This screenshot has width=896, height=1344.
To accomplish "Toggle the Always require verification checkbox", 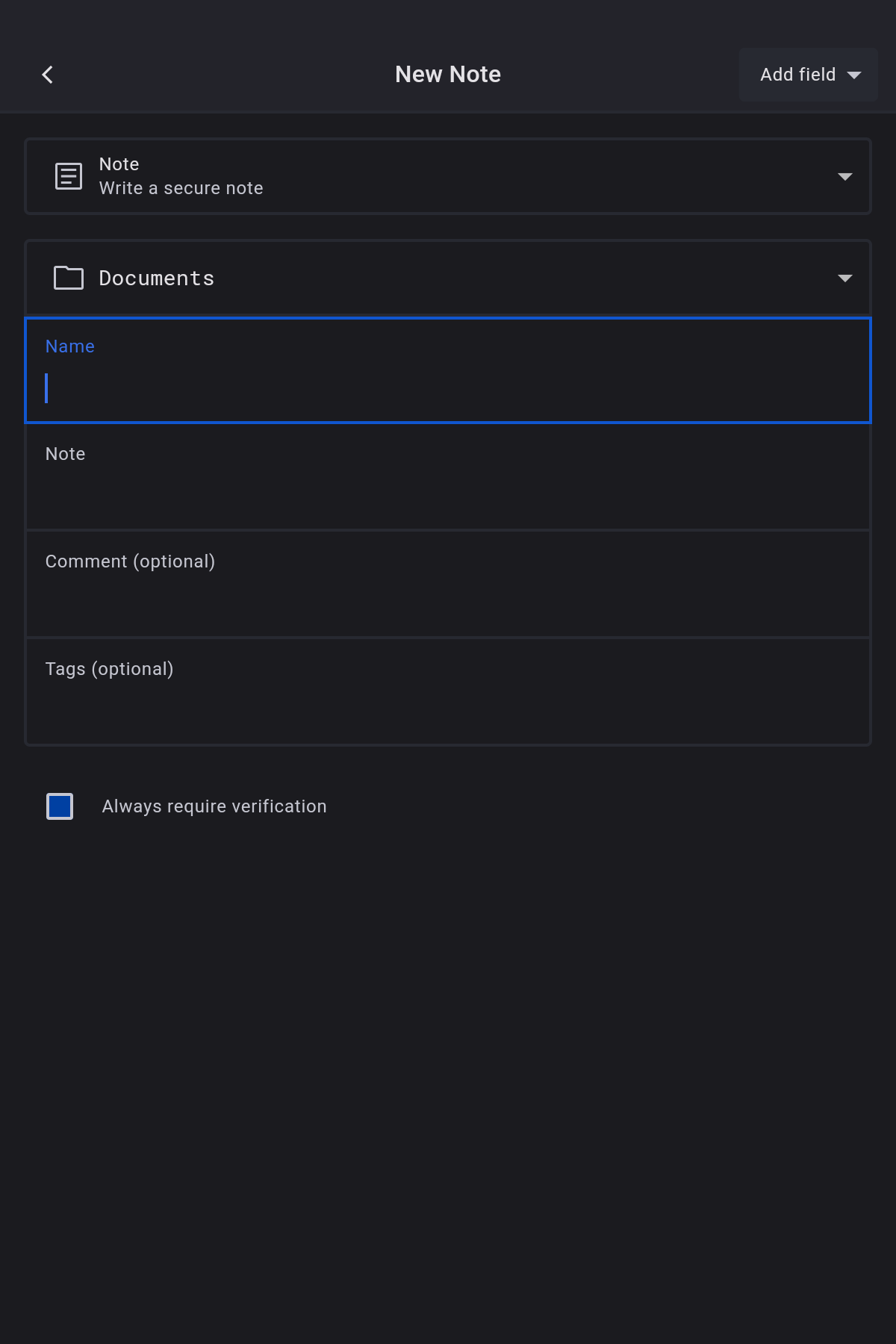I will [x=60, y=806].
